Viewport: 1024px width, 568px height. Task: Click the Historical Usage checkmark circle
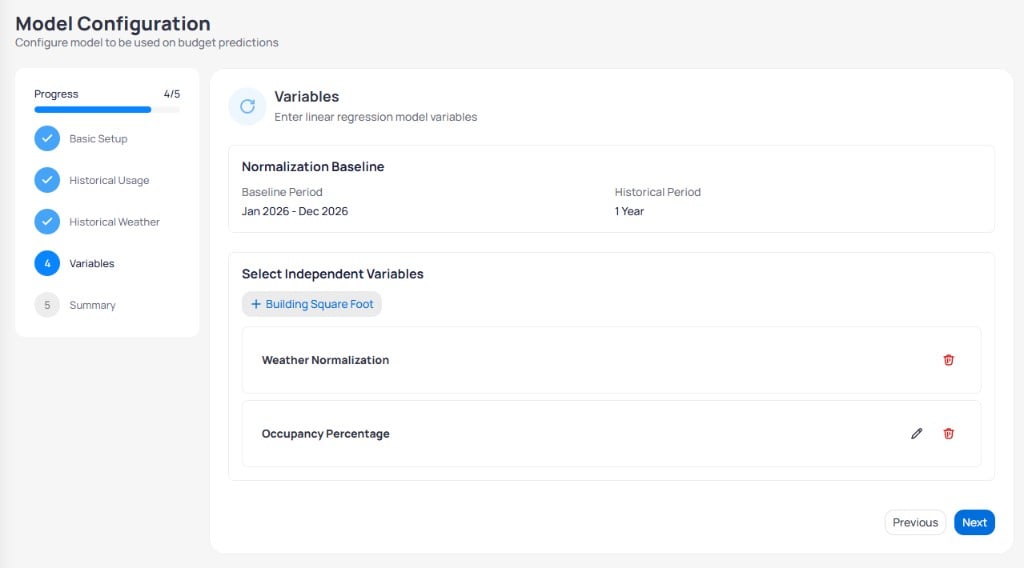pos(47,180)
